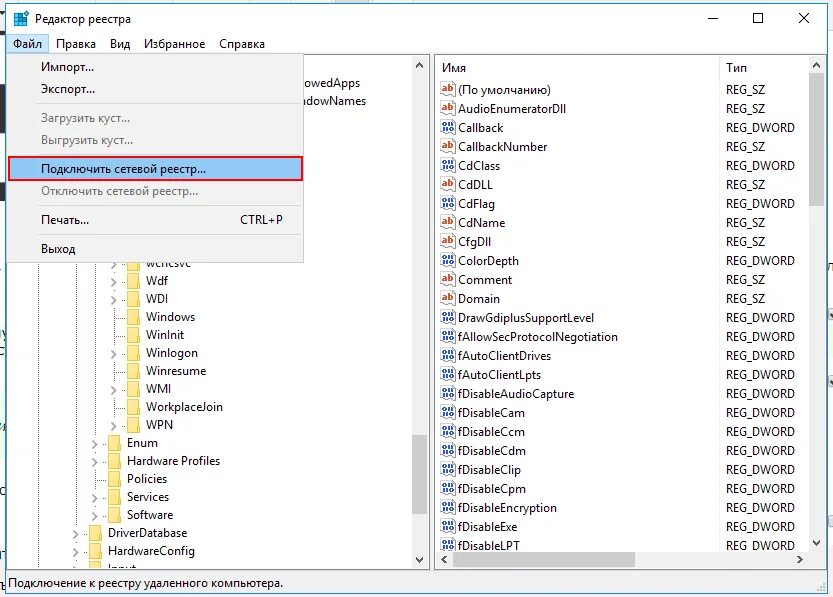This screenshot has width=833, height=597.
Task: Click the CallbackNumber string icon
Action: [x=448, y=146]
